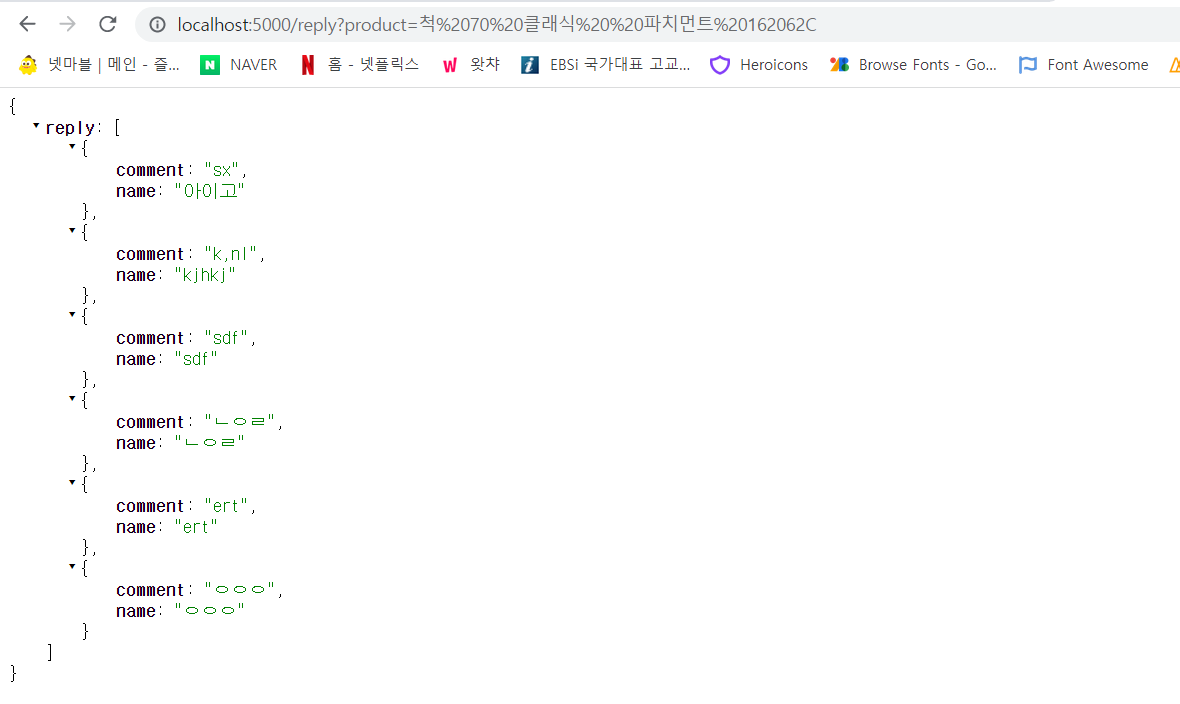Collapse the object containing comment "k,nl"
This screenshot has width=1180, height=704.
(x=72, y=230)
